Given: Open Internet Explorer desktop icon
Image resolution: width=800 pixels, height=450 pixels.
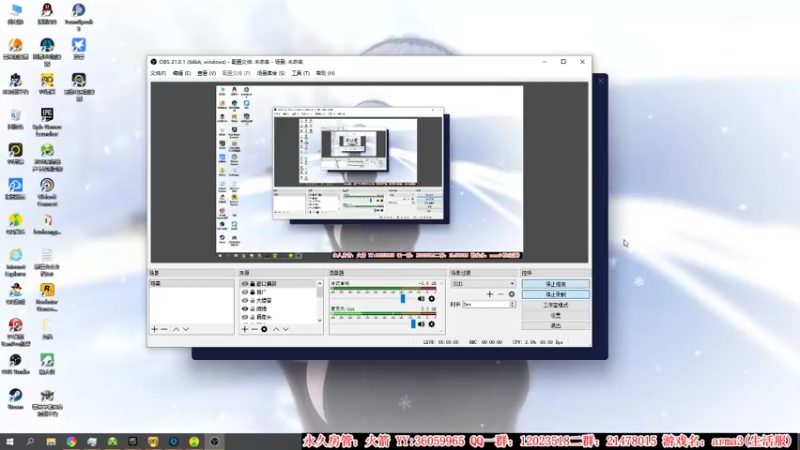Looking at the screenshot, I should (15, 262).
